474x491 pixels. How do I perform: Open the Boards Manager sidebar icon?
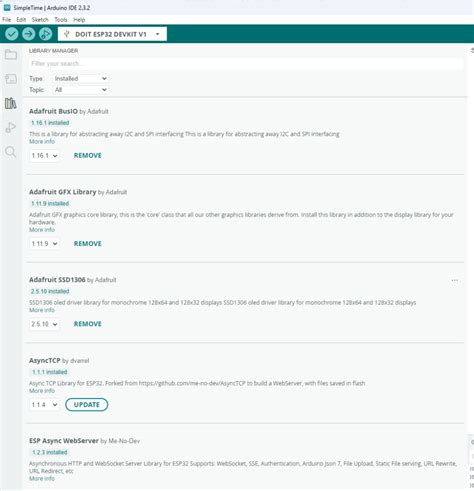tap(11, 79)
